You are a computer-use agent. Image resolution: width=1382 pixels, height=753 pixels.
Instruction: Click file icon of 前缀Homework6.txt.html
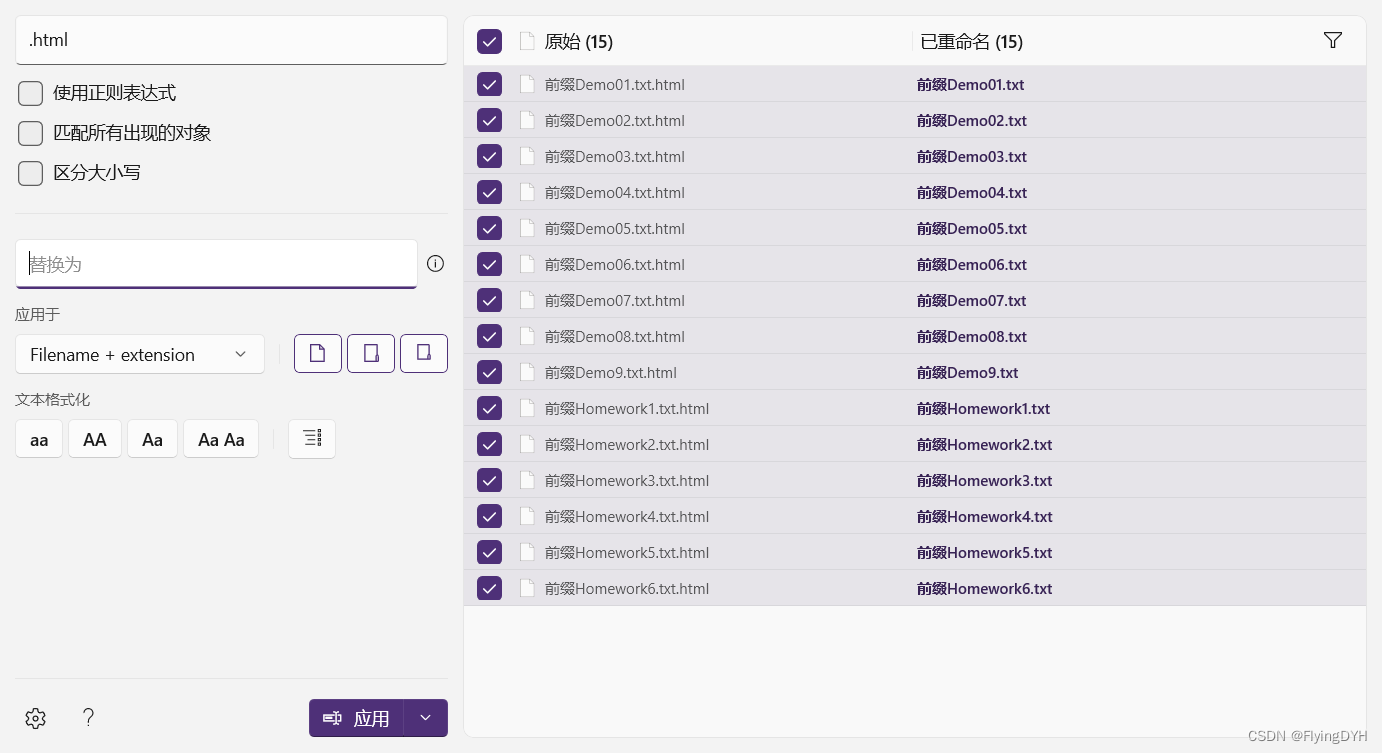[527, 589]
